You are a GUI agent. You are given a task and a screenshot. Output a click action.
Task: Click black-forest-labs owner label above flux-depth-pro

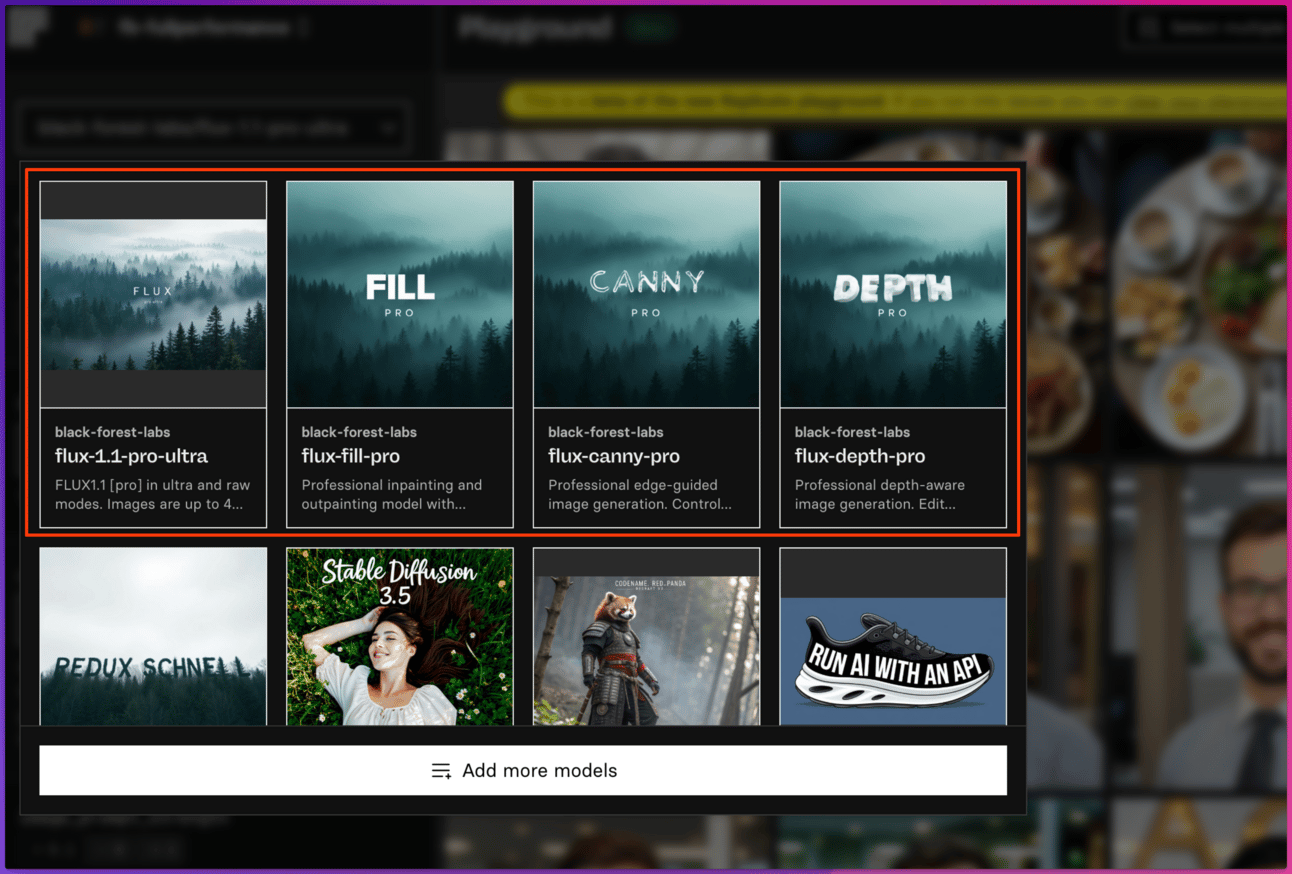click(852, 432)
